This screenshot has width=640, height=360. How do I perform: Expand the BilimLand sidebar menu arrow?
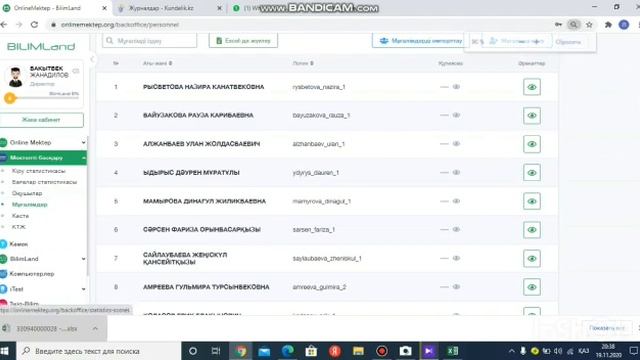coord(83,259)
